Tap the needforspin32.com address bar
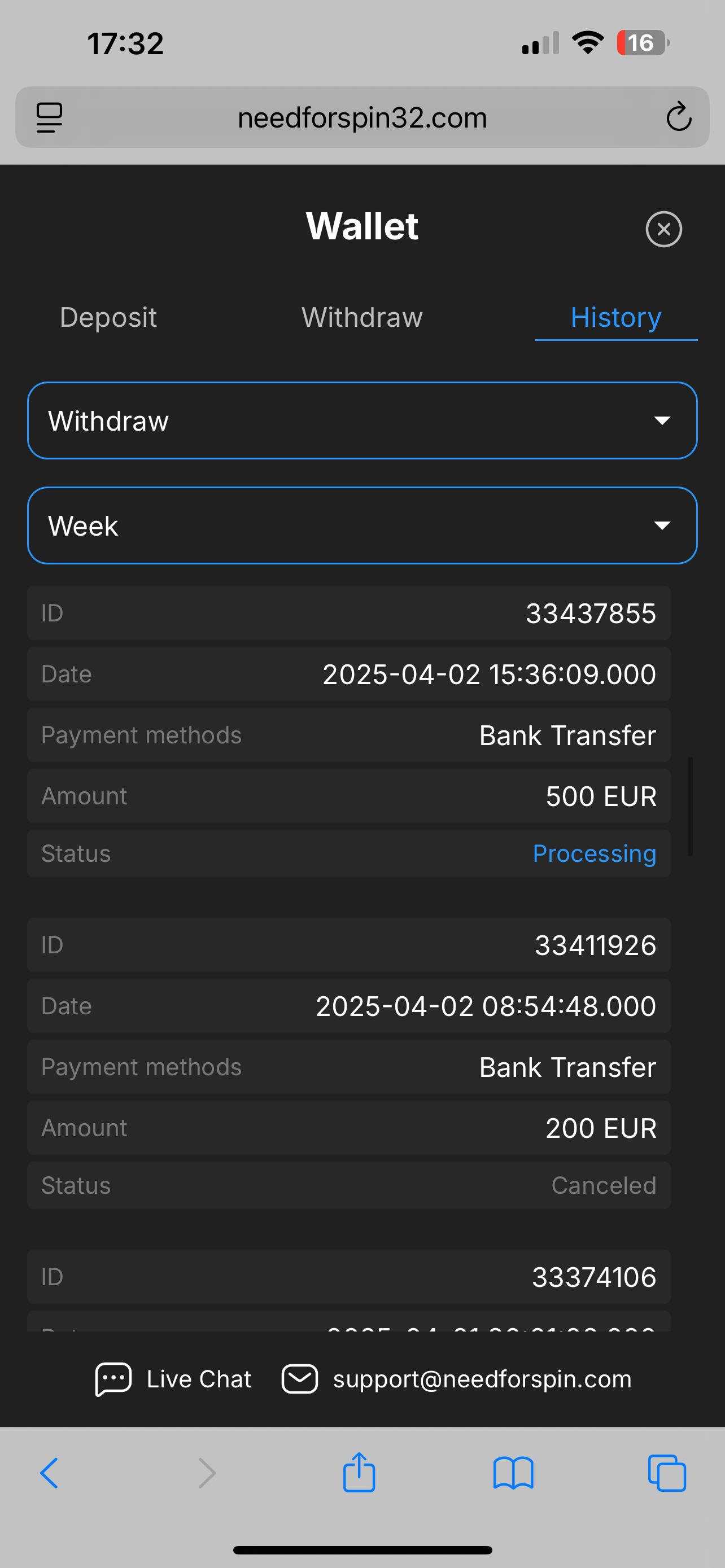 coord(362,117)
